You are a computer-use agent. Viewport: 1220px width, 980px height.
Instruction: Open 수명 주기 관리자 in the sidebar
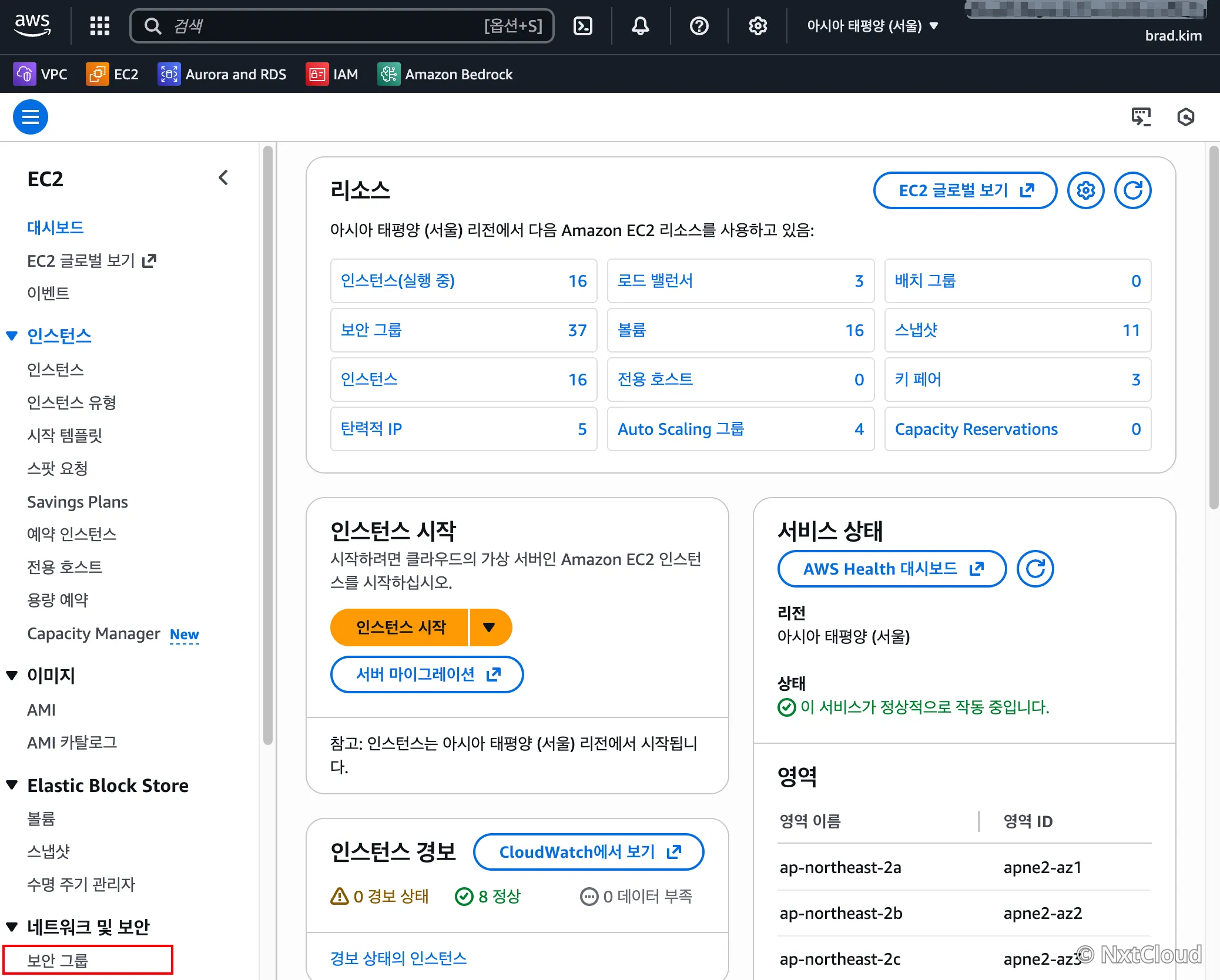[81, 884]
